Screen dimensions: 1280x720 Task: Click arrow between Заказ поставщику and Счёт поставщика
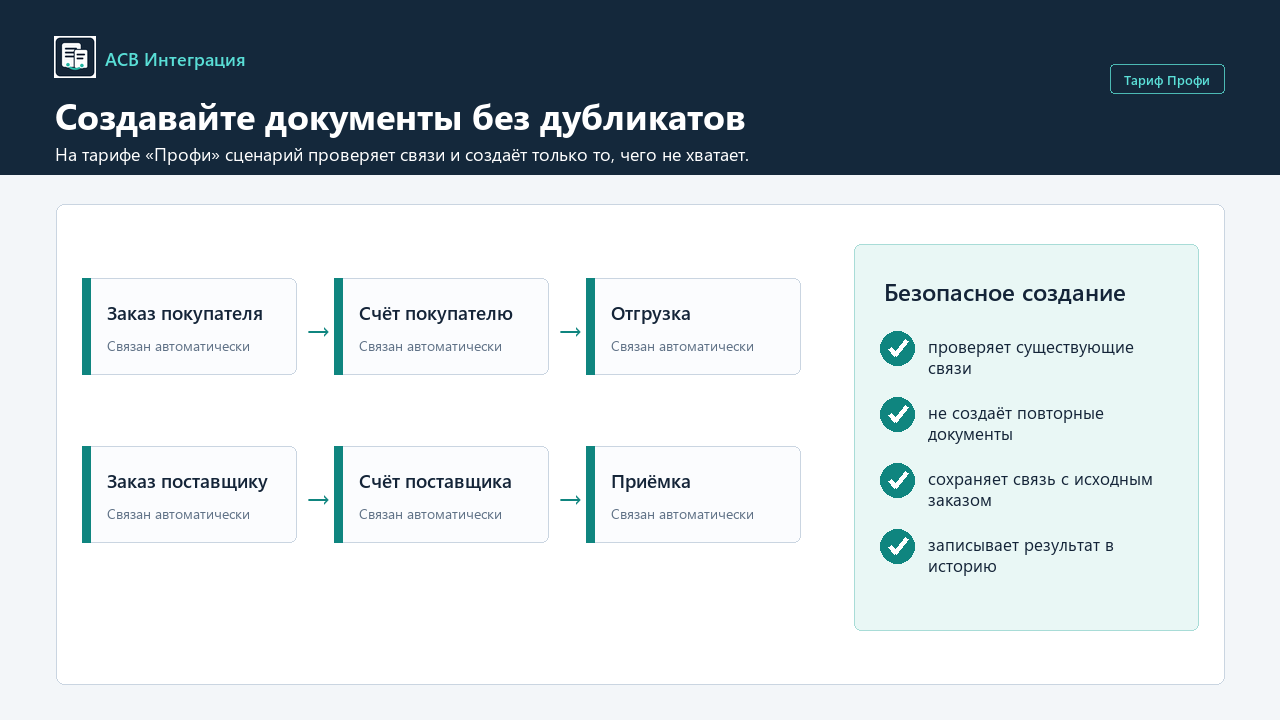point(318,500)
